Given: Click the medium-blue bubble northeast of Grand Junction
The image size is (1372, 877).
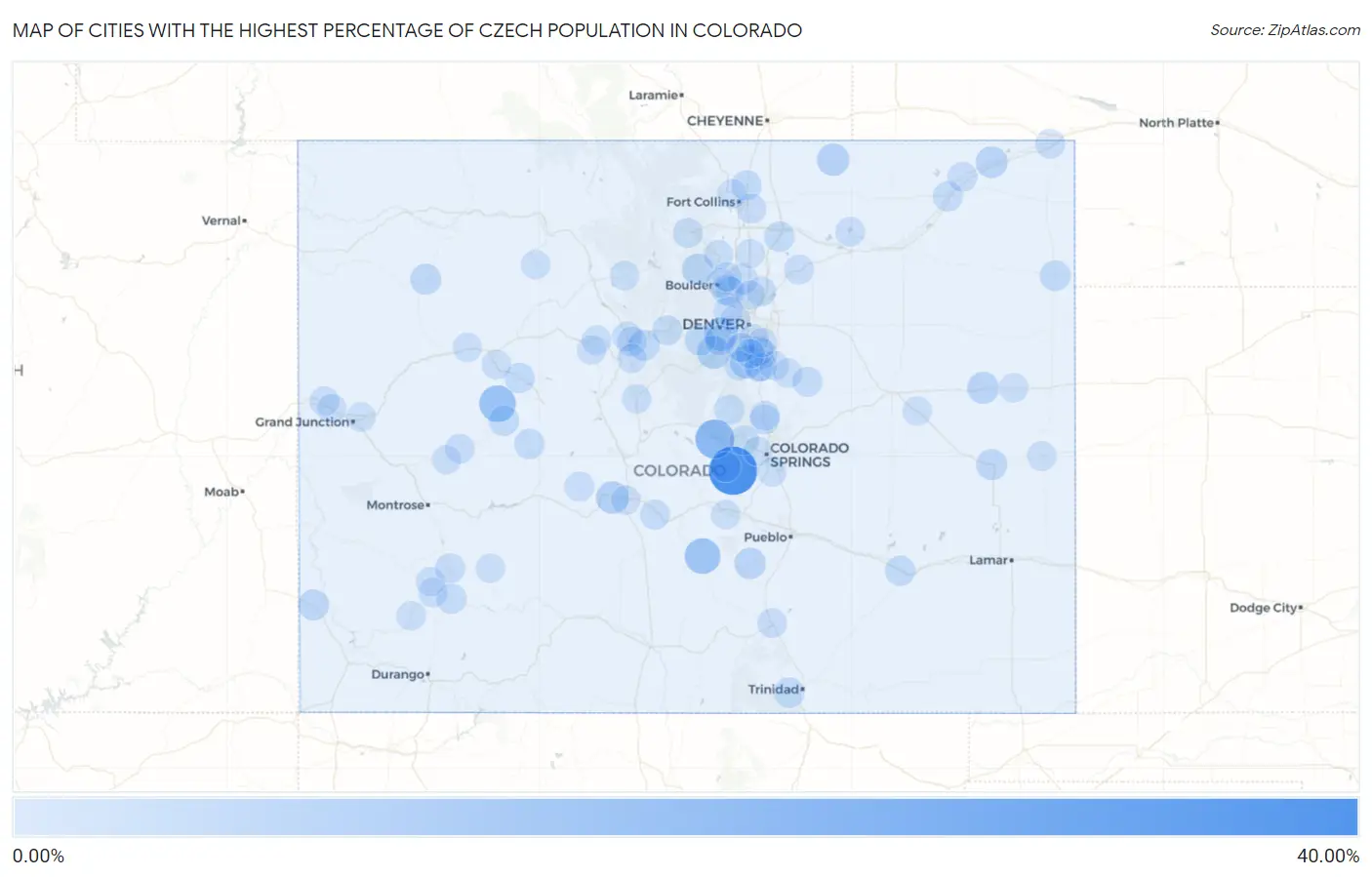Looking at the screenshot, I should coord(498,402).
